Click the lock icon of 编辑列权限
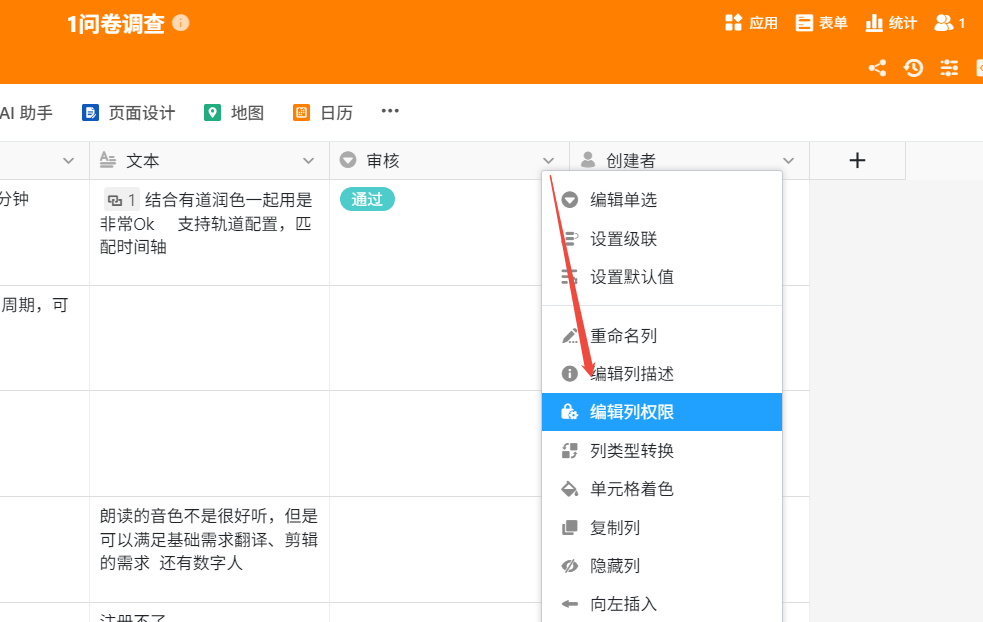Image resolution: width=983 pixels, height=622 pixels. coord(569,412)
